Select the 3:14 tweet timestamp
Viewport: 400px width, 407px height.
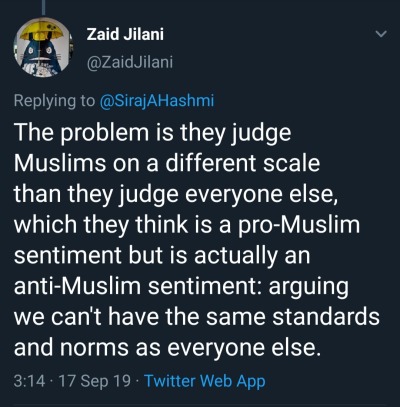click(x=29, y=381)
